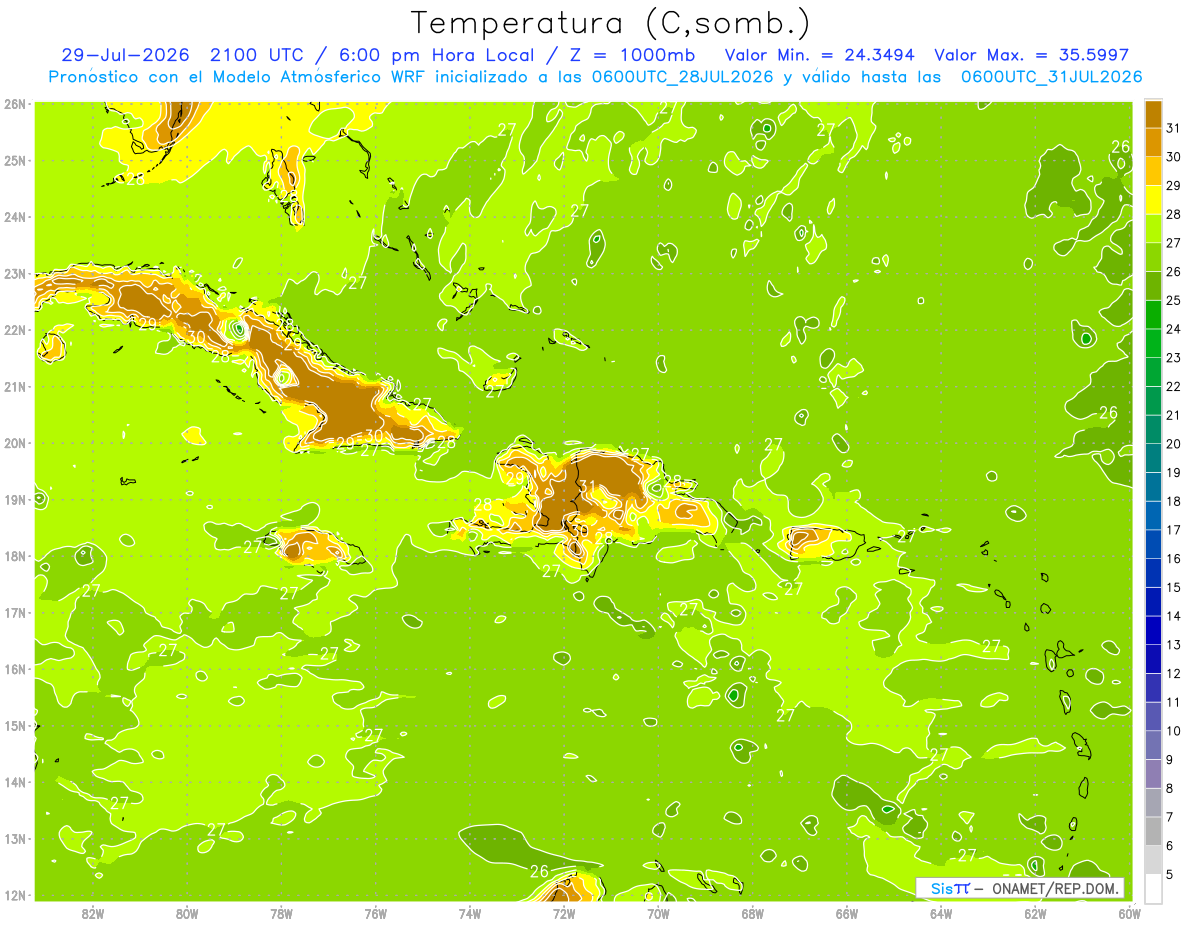Click the 20N latitude axis label

pyautogui.click(x=15, y=443)
